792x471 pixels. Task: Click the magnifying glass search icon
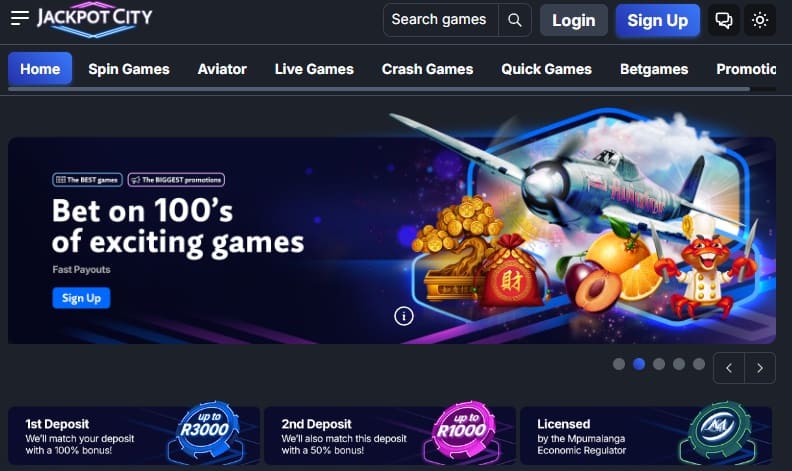[x=515, y=20]
